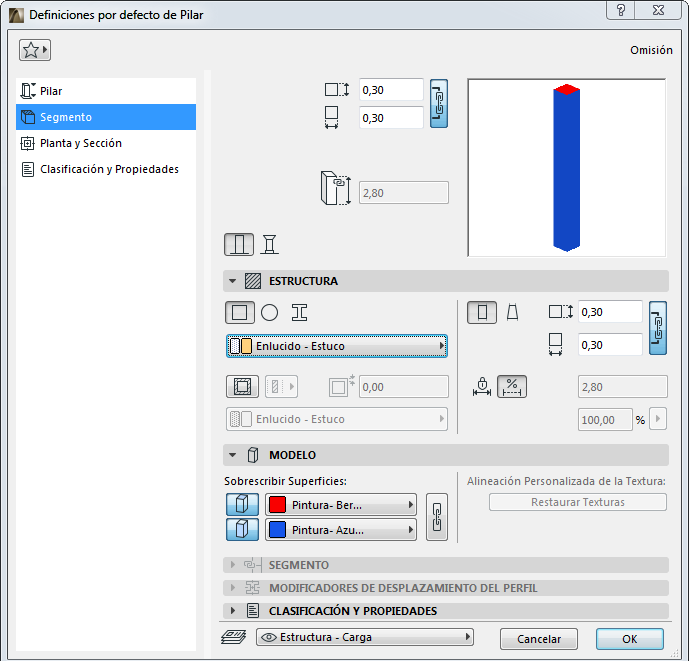Screen dimensions: 689x661
Task: Click the Omisión label
Action: click(x=651, y=50)
